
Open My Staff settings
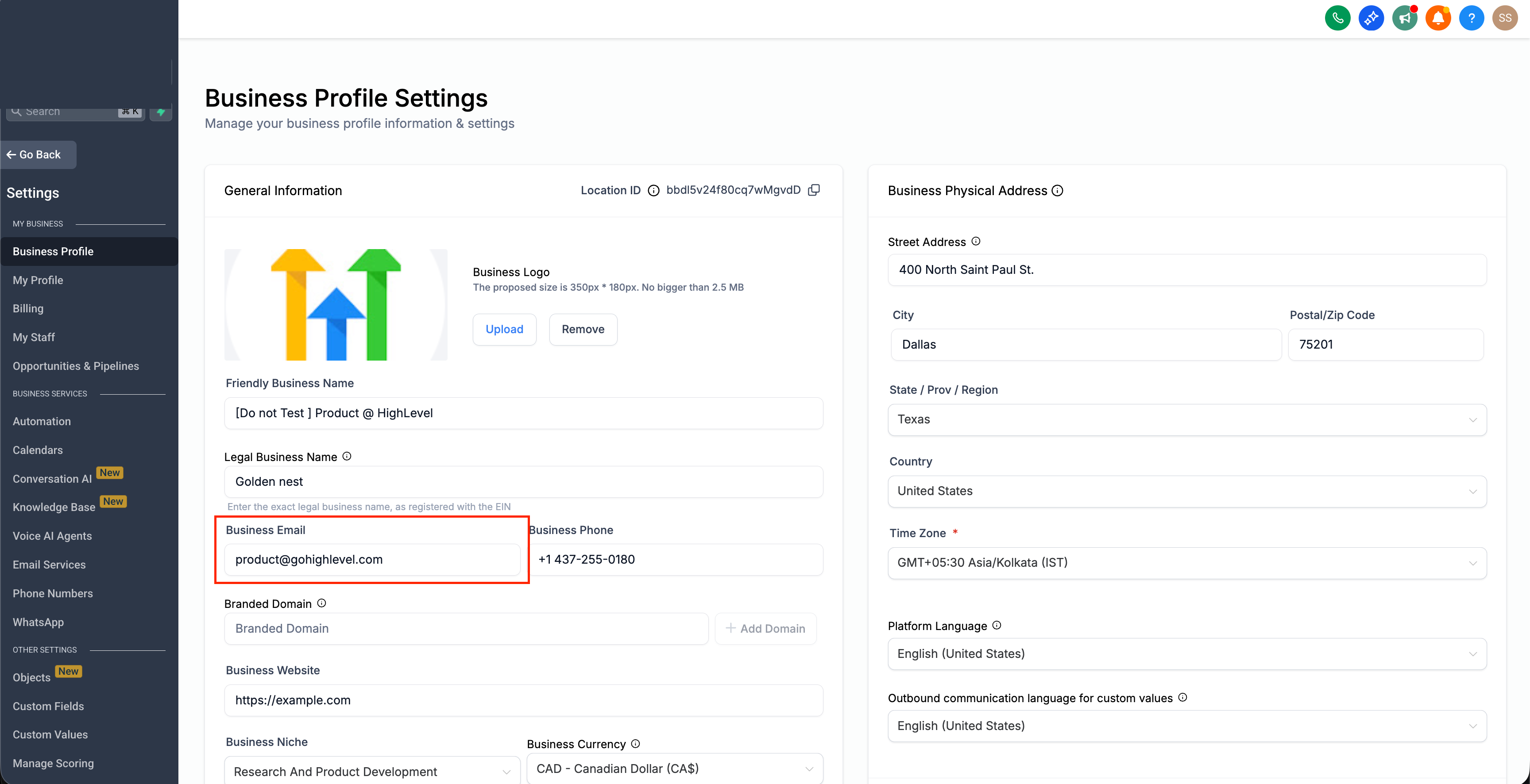click(x=34, y=337)
